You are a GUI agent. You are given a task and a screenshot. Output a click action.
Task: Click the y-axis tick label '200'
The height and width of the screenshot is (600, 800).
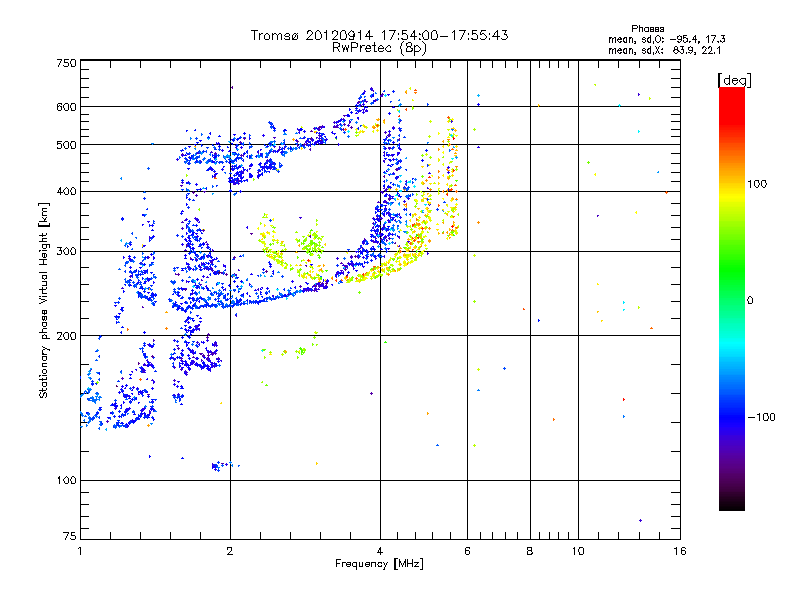pos(67,336)
